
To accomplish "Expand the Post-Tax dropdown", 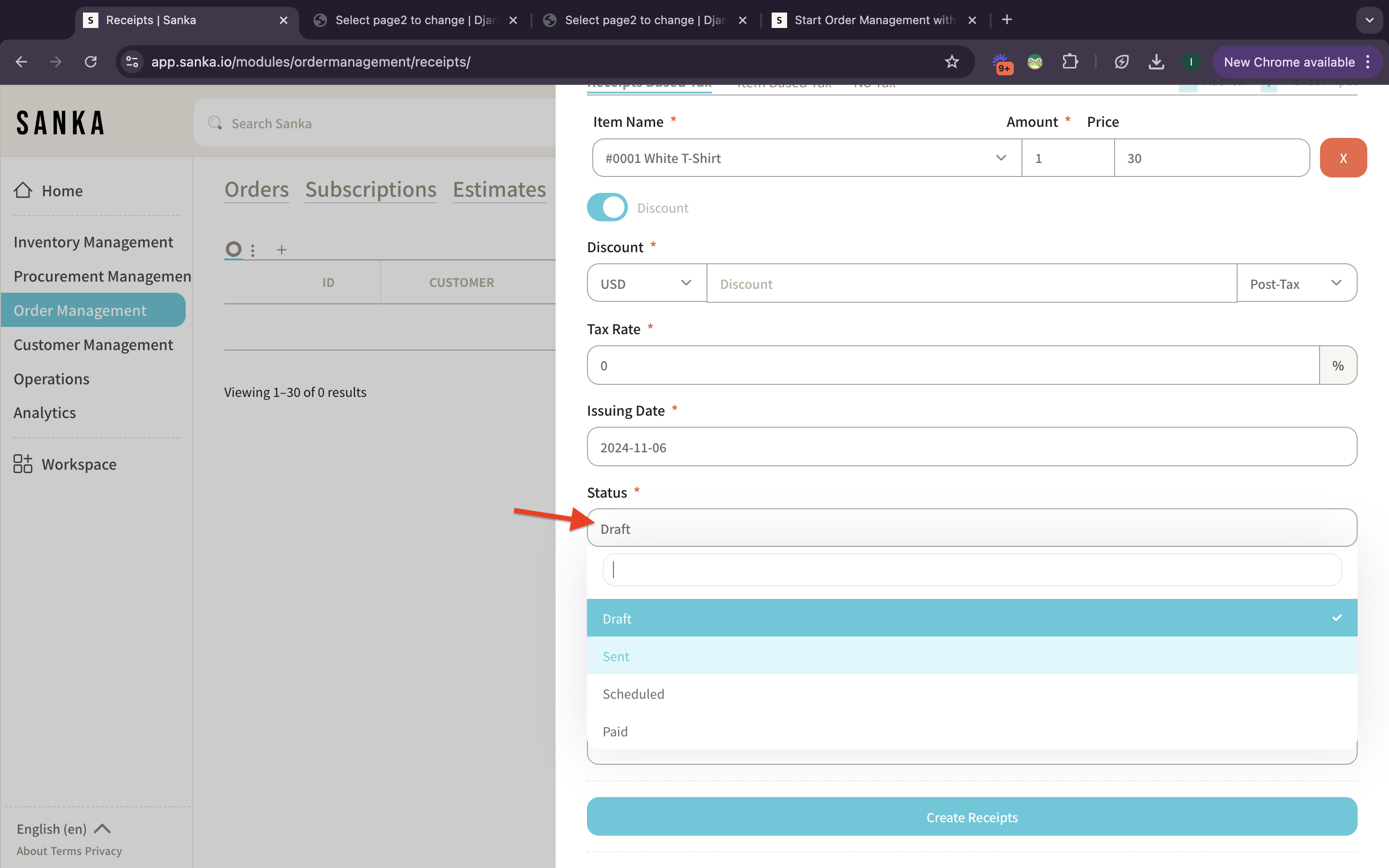I will [1296, 283].
